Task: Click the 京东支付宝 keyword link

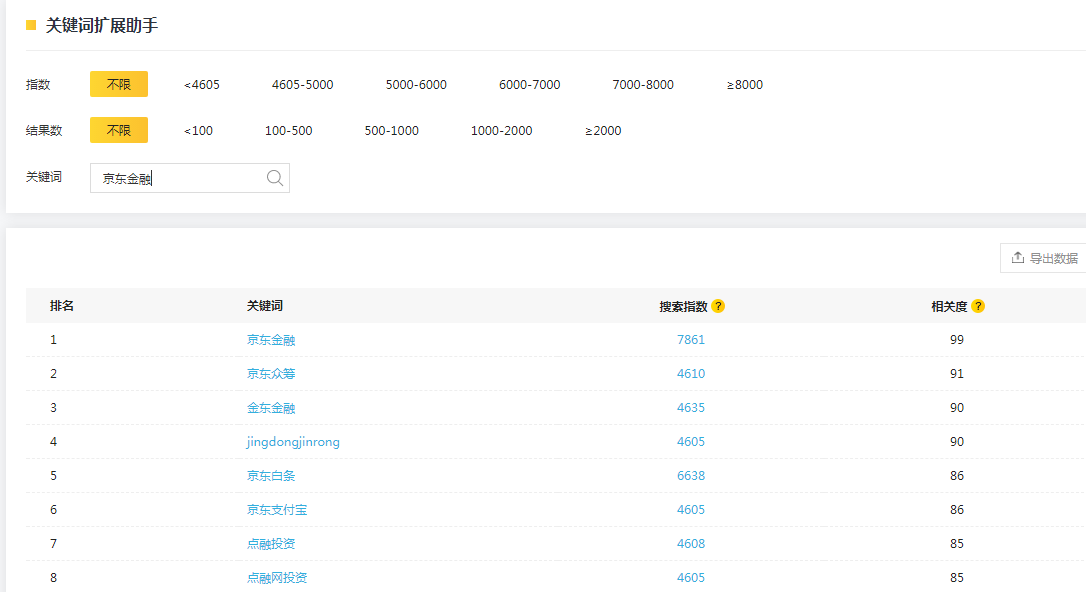Action: (277, 510)
